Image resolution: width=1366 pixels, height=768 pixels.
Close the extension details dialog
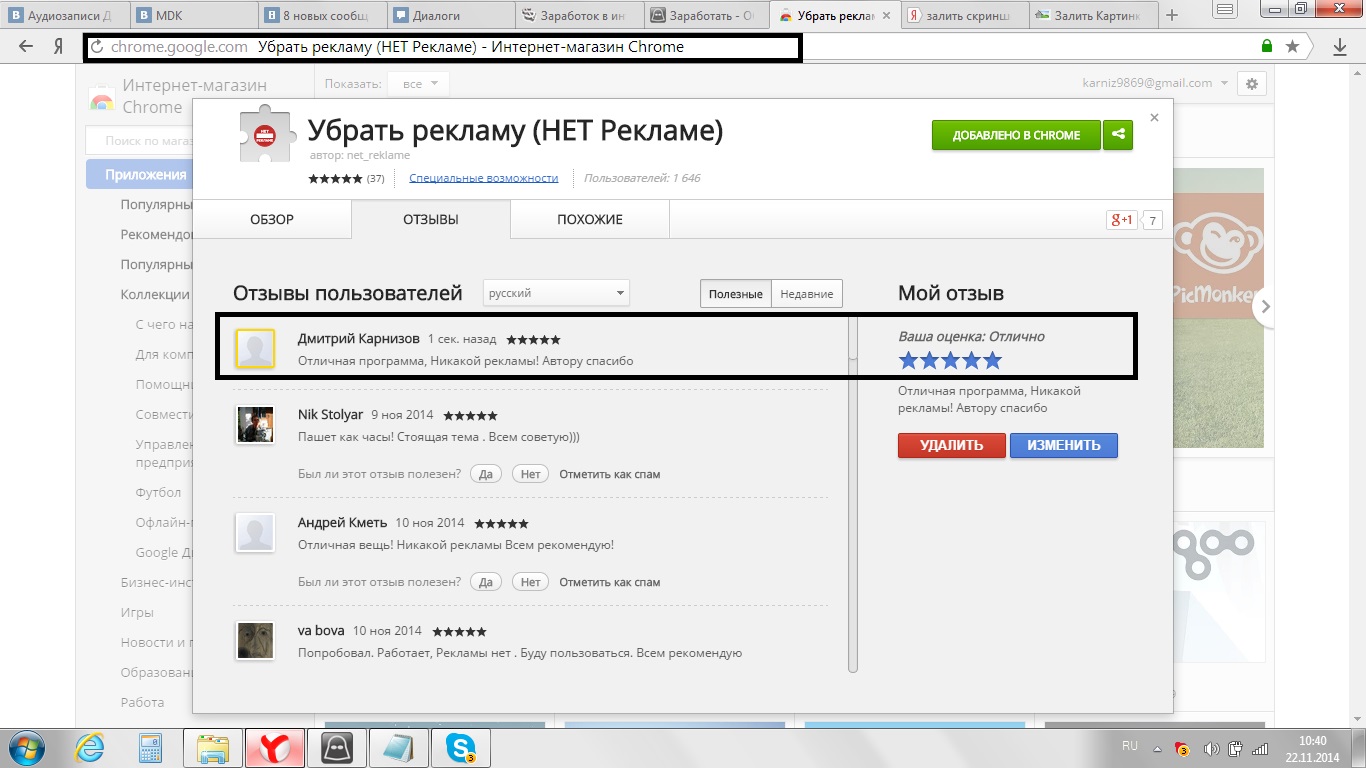point(1154,117)
